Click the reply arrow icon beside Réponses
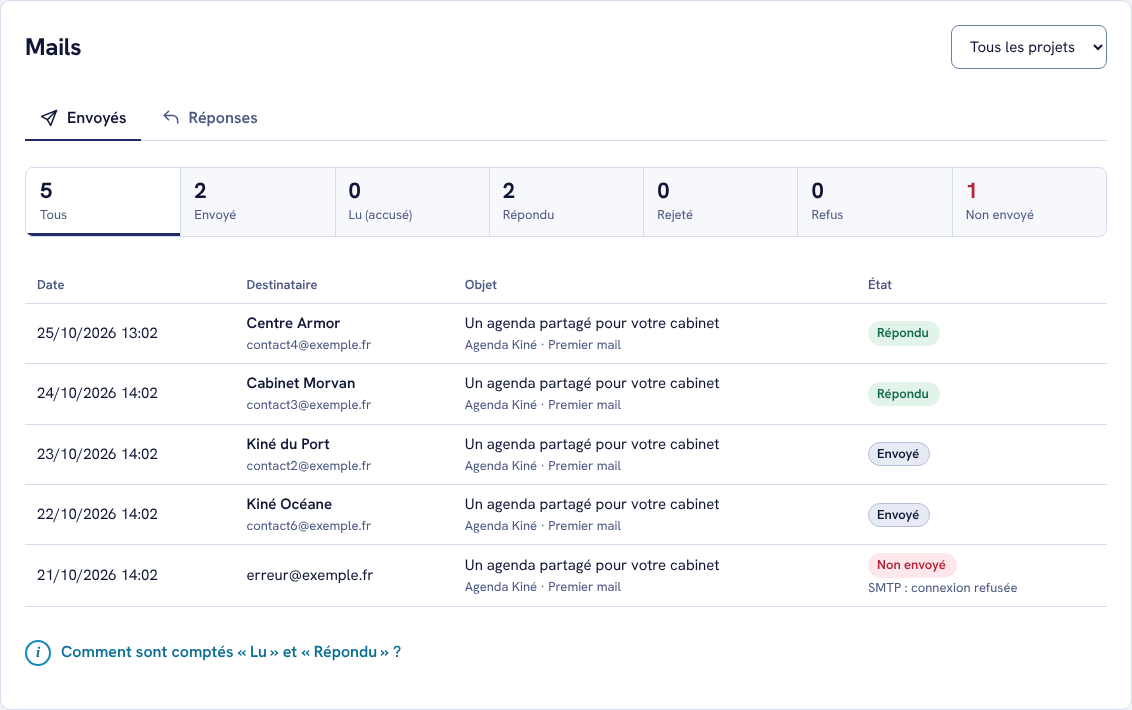The height and width of the screenshot is (710, 1132). click(171, 117)
